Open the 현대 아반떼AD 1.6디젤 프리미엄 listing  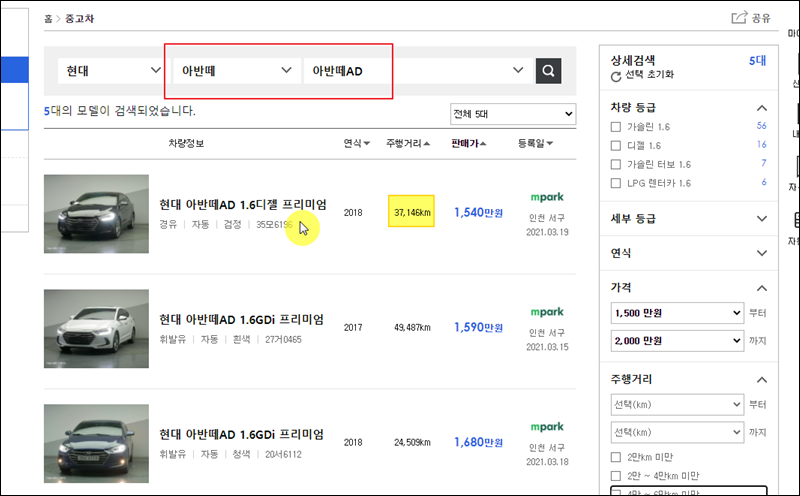click(242, 205)
